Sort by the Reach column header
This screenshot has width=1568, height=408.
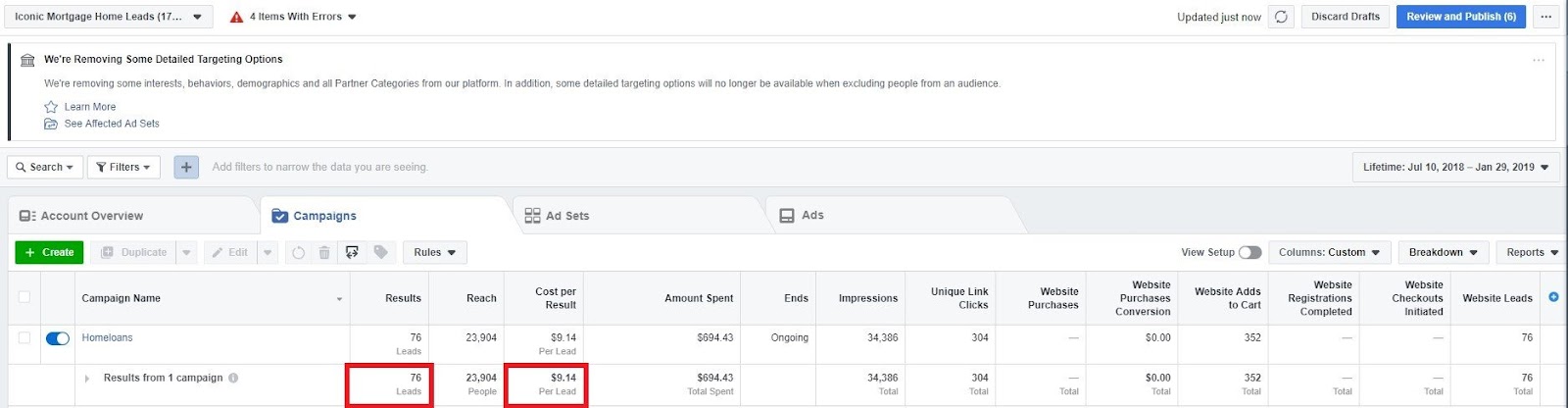466,298
